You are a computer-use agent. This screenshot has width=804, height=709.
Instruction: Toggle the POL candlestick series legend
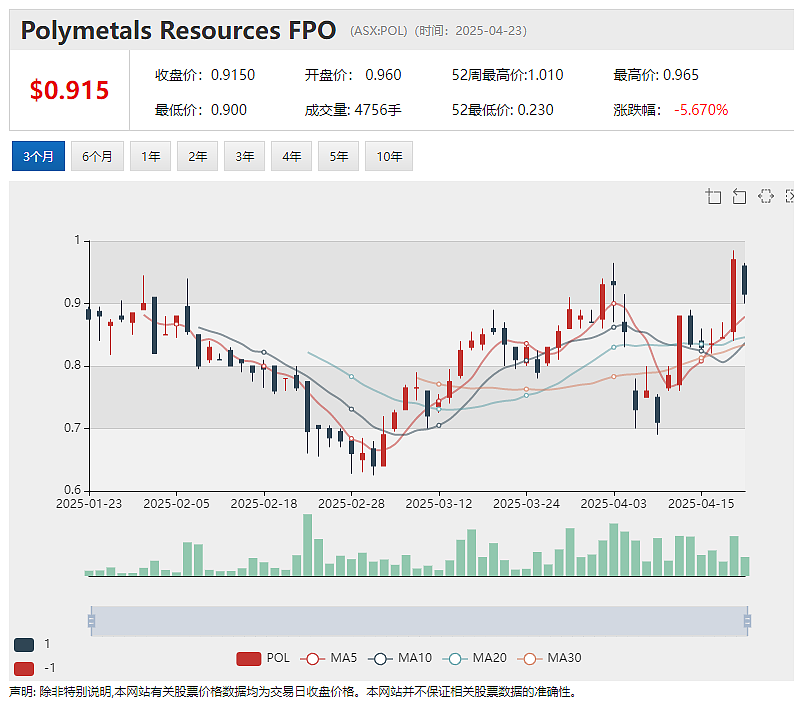[263, 658]
